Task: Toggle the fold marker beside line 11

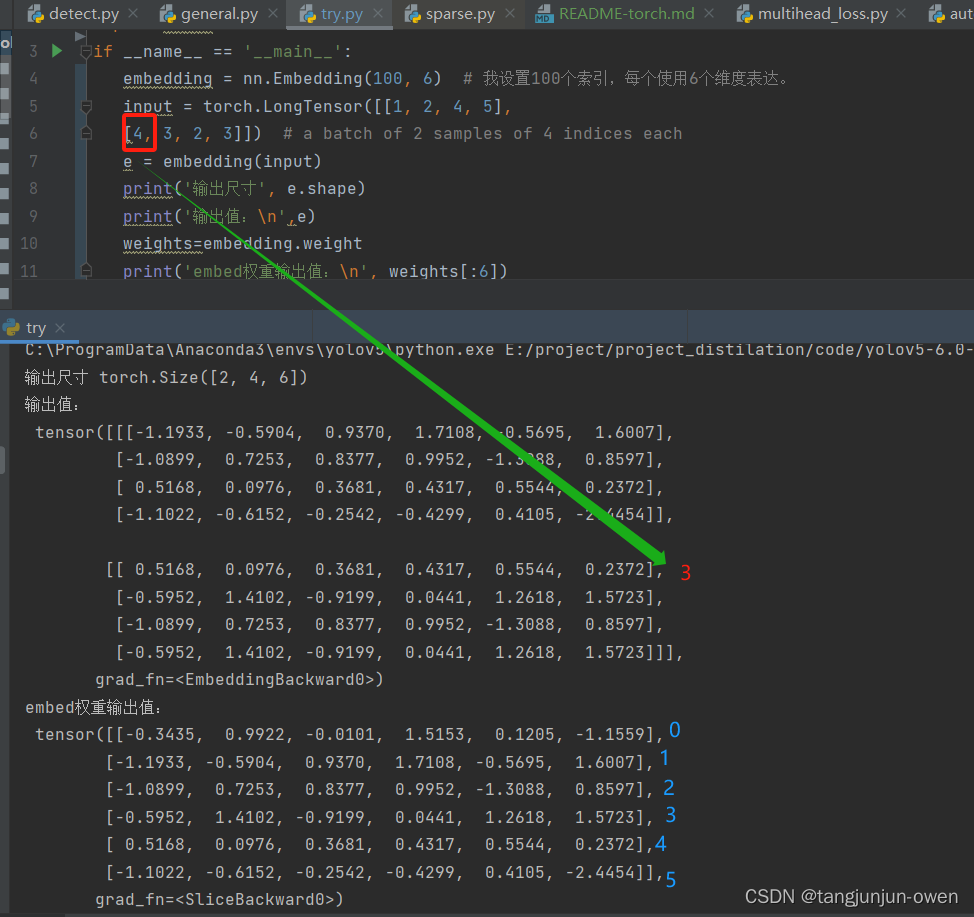Action: (x=86, y=271)
